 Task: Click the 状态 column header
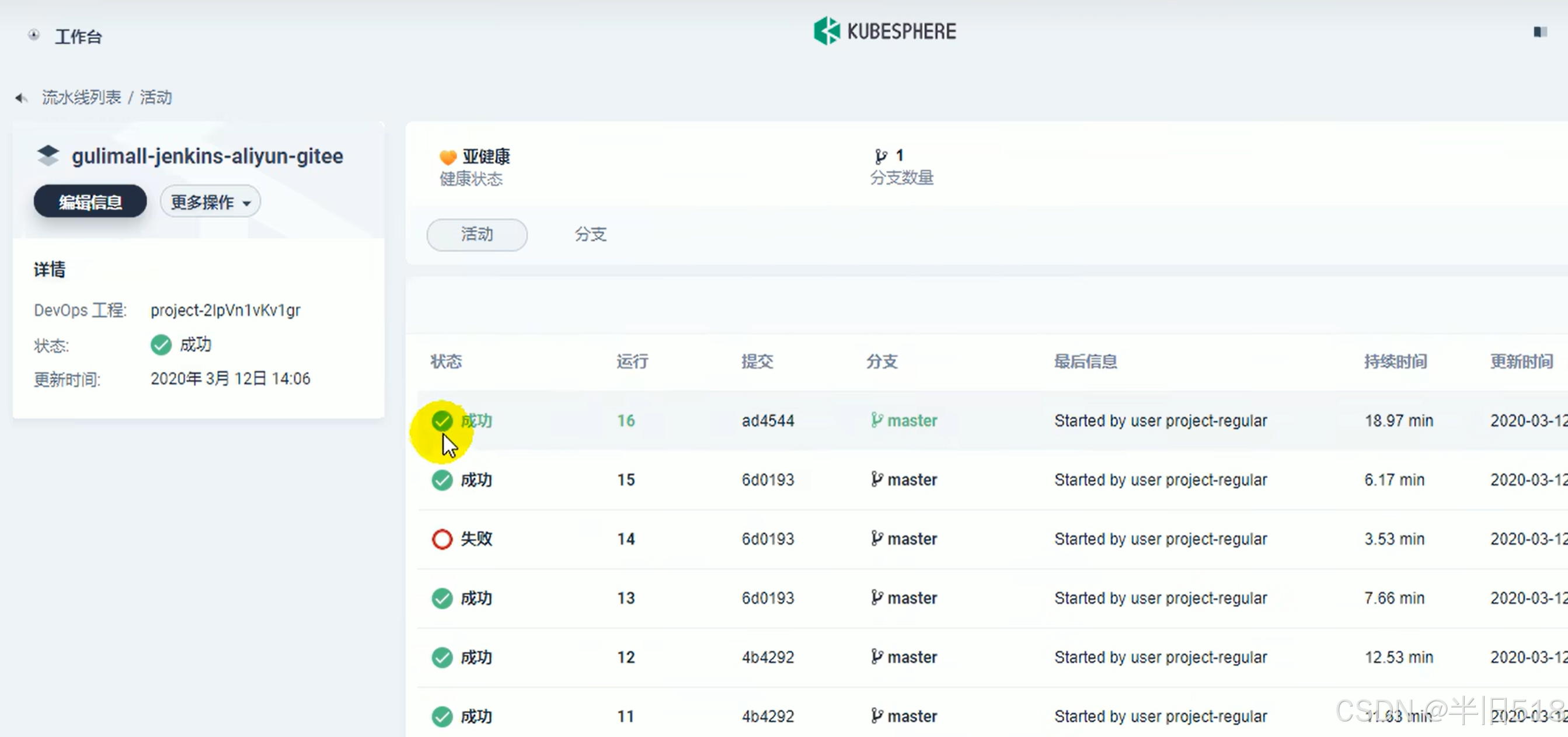tap(446, 361)
